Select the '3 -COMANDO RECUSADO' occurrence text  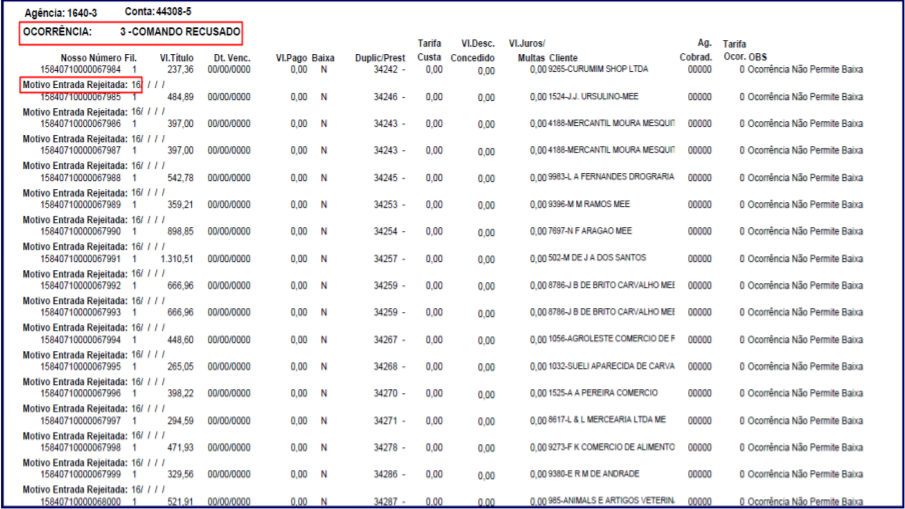pyautogui.click(x=180, y=32)
